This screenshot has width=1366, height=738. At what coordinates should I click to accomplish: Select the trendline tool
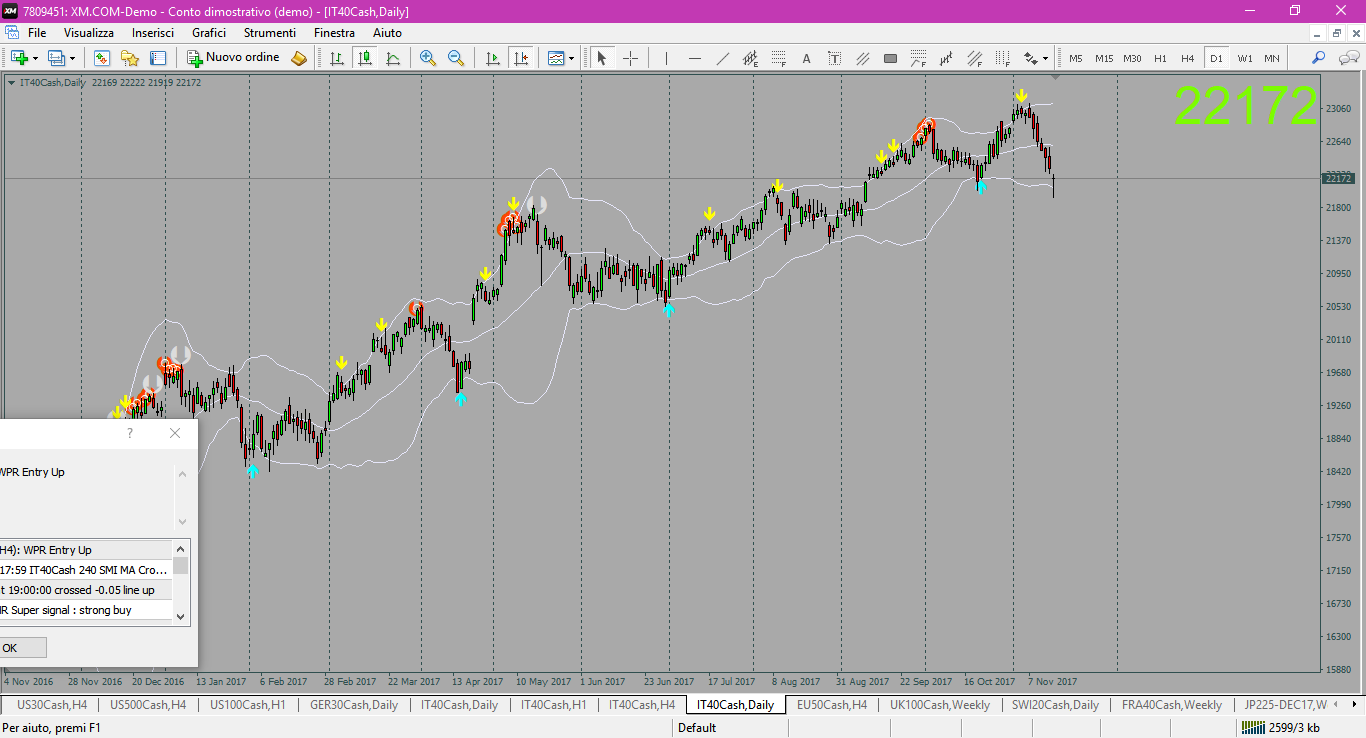pos(722,58)
